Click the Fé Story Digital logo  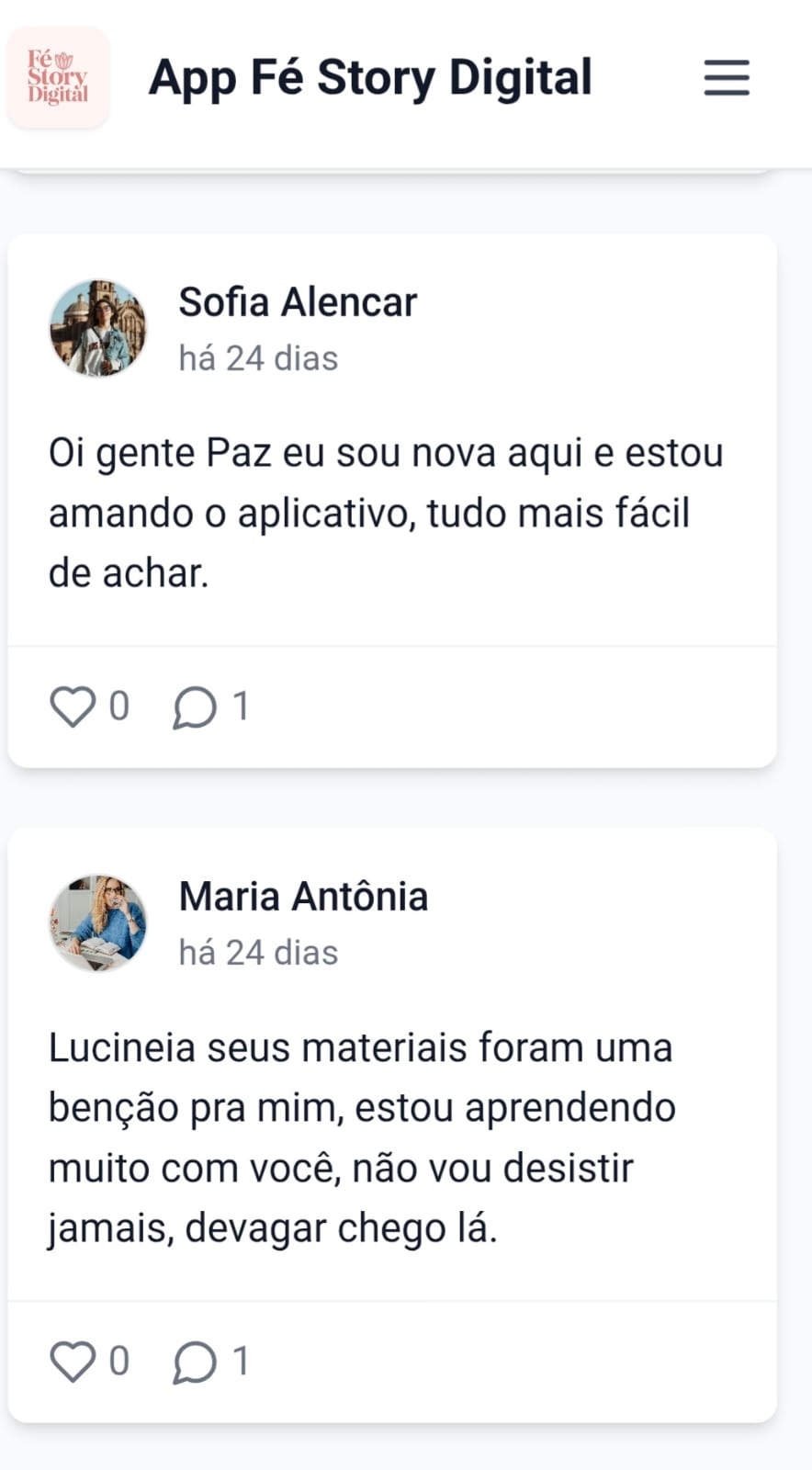(58, 77)
